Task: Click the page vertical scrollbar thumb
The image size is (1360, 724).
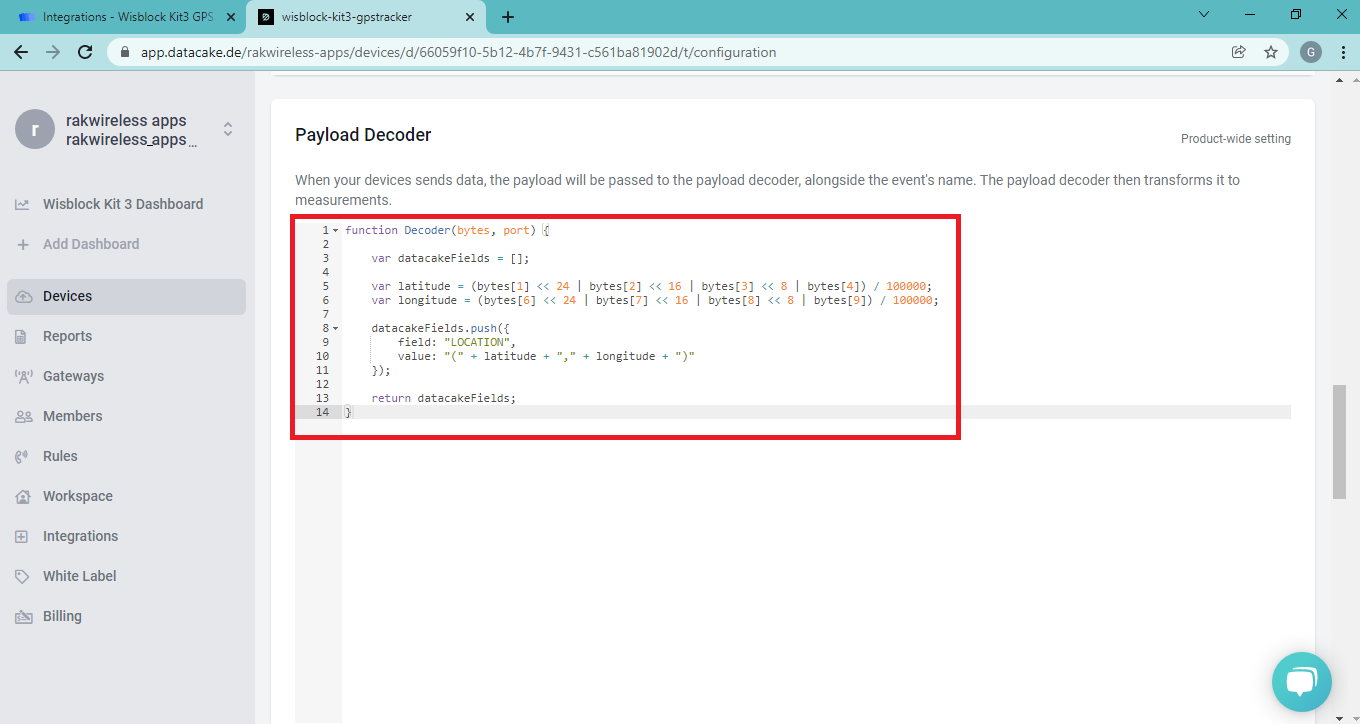Action: [1339, 440]
